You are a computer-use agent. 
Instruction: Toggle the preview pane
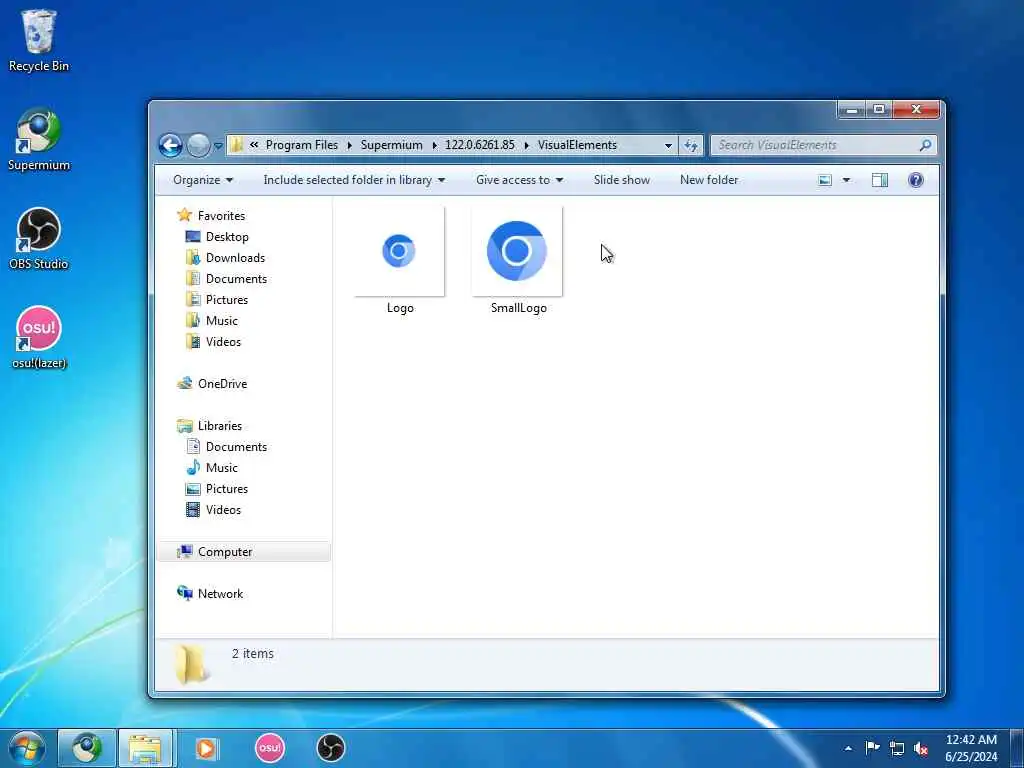pyautogui.click(x=880, y=180)
